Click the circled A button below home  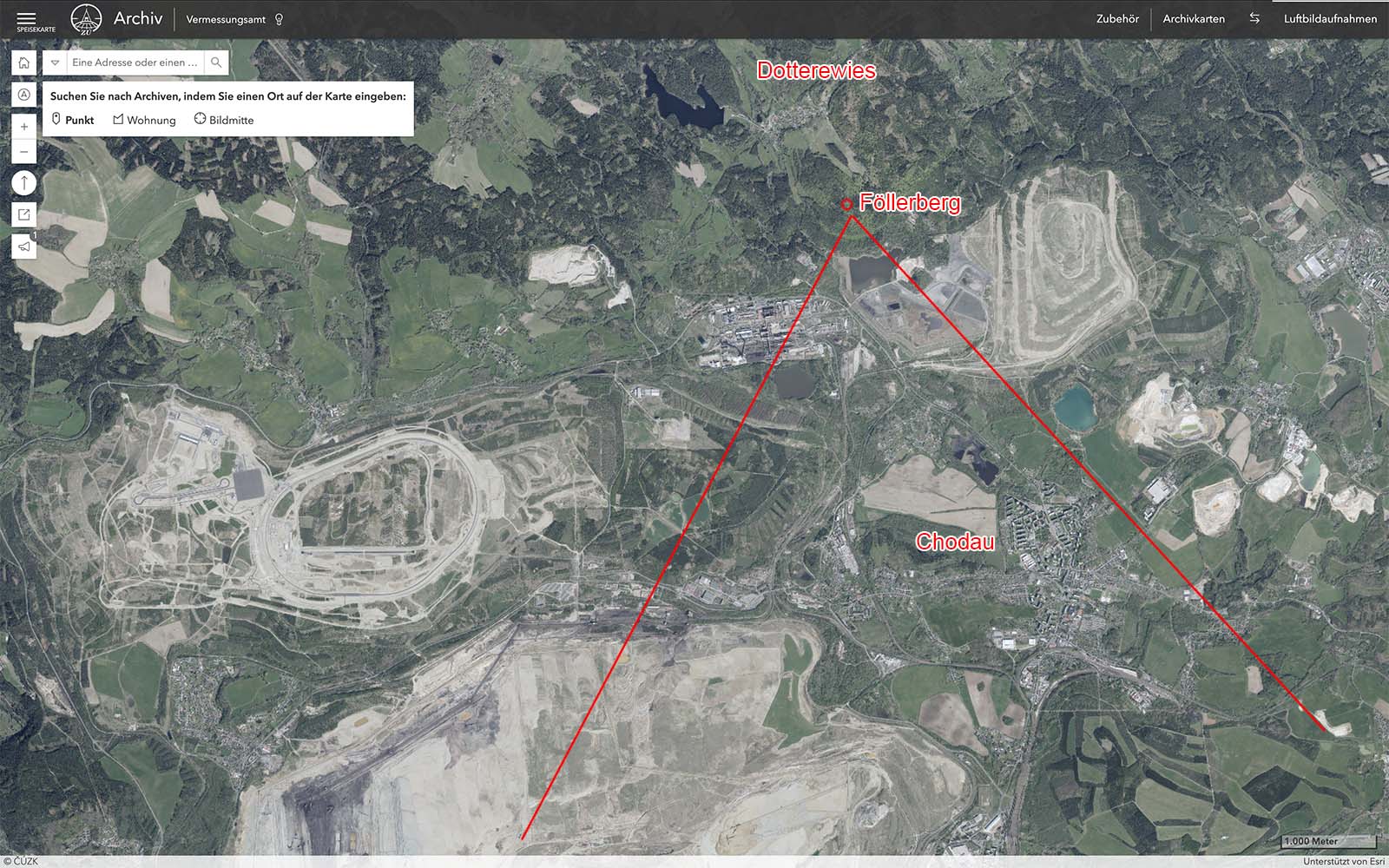(24, 95)
